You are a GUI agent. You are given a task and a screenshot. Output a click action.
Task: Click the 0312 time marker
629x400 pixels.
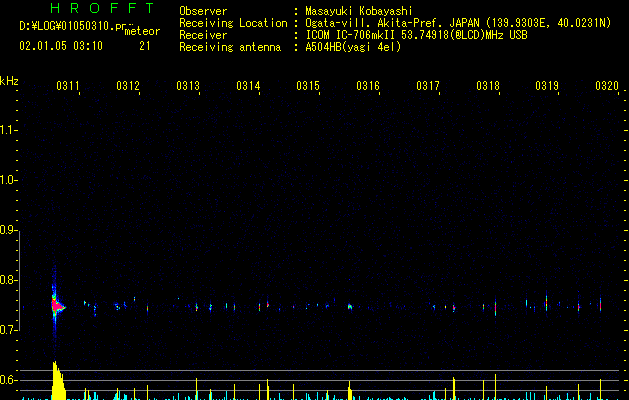(x=128, y=86)
